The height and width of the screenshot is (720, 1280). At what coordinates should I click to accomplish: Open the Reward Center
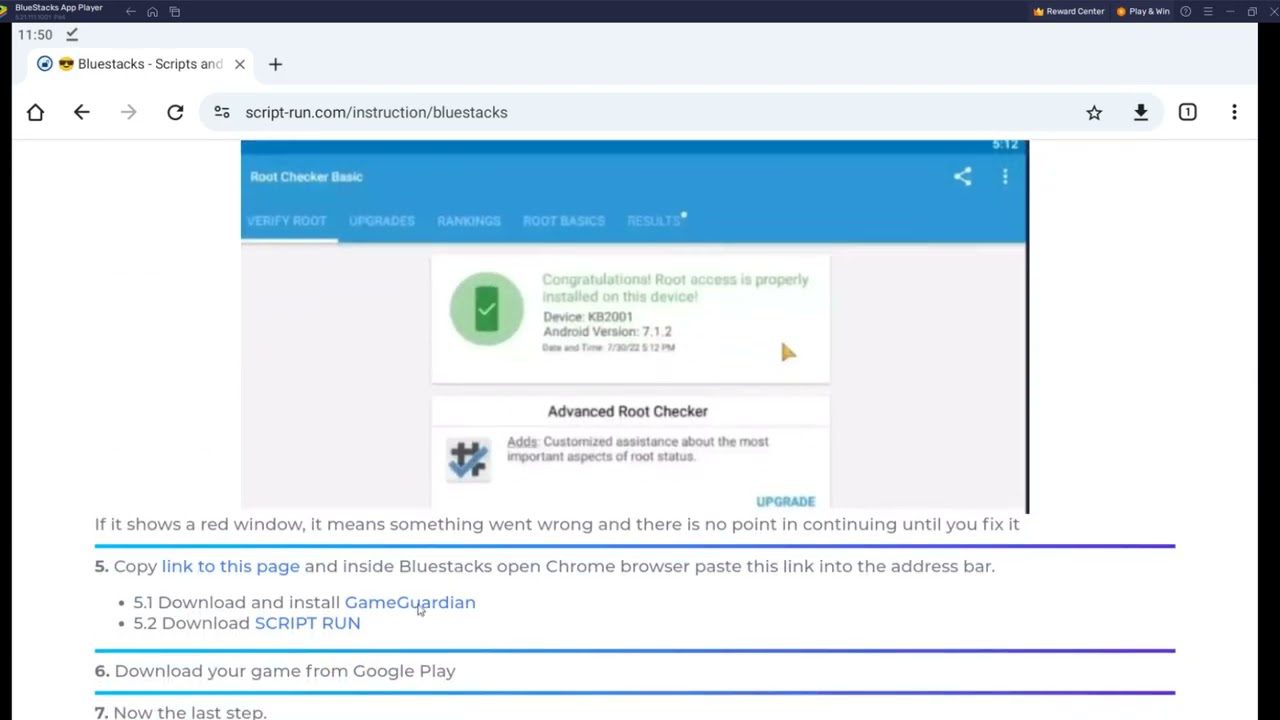click(1069, 12)
